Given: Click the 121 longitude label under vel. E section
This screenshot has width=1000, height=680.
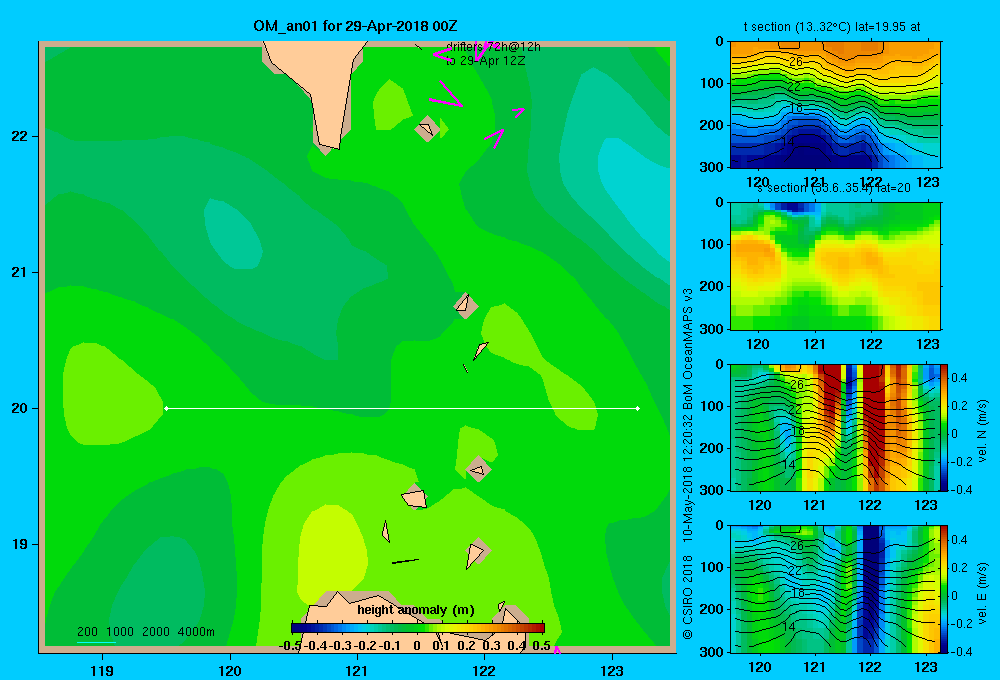Looking at the screenshot, I should (x=814, y=667).
